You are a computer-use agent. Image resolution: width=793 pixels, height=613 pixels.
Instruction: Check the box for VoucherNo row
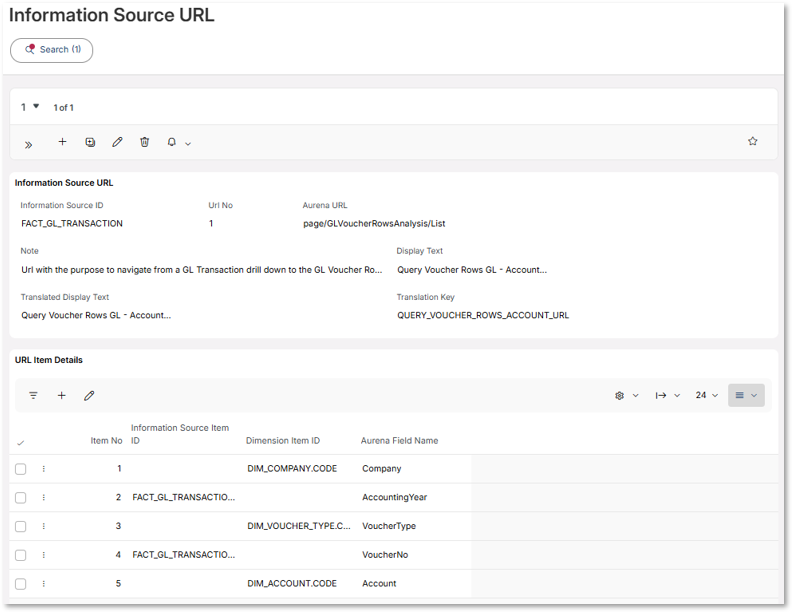point(20,555)
